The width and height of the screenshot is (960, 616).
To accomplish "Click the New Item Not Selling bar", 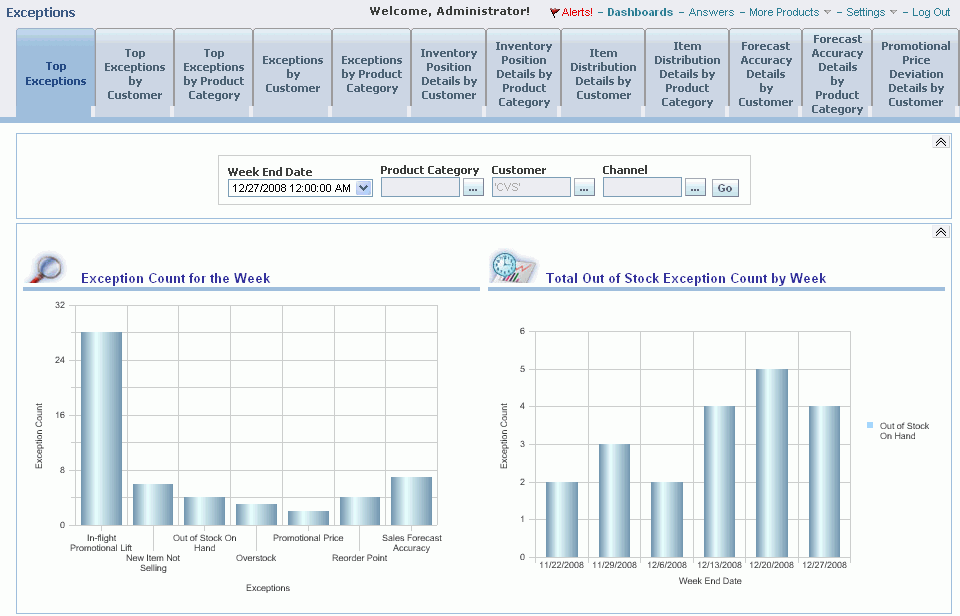I will point(153,505).
